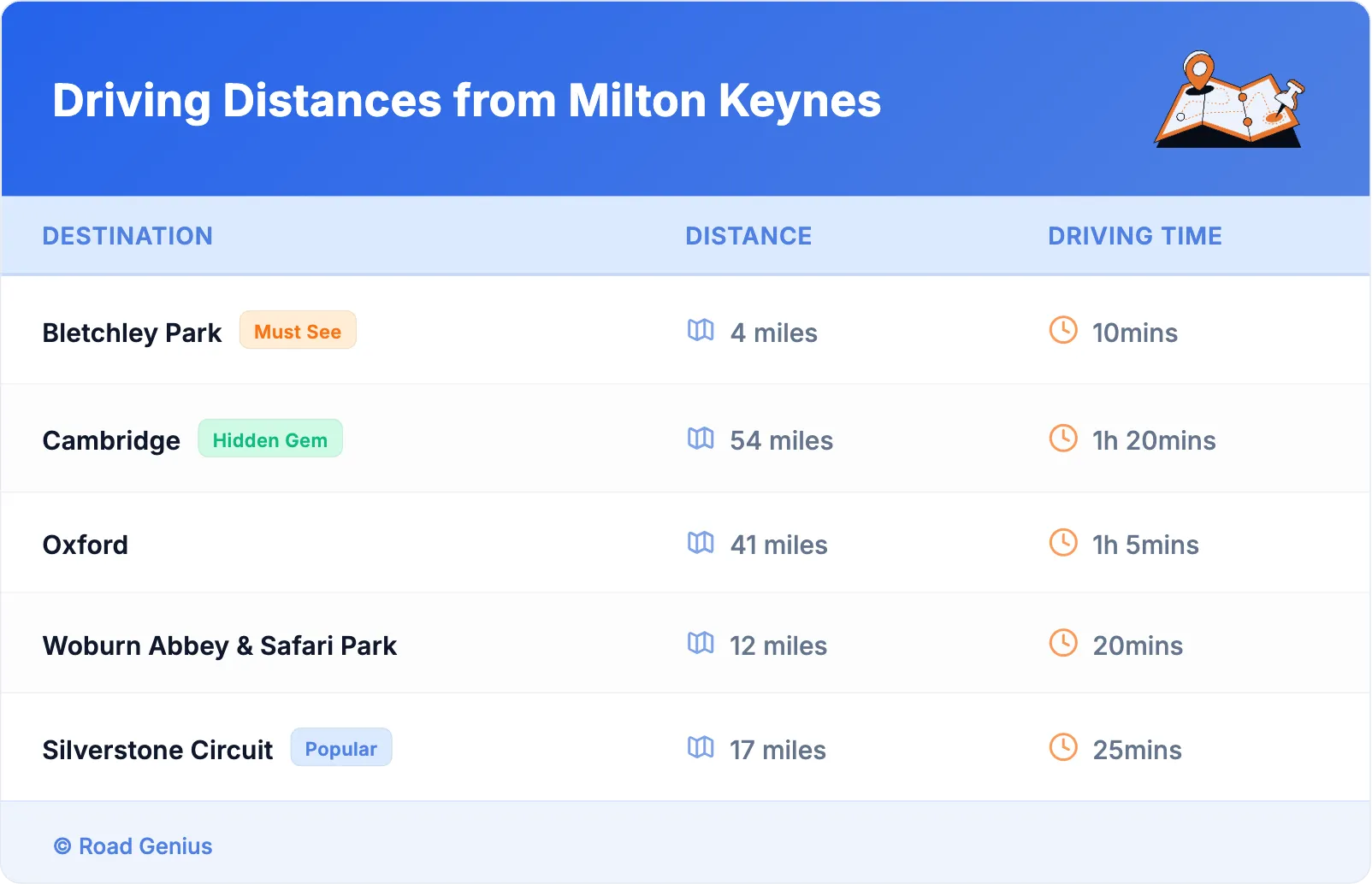Click the clock icon beside 25mins
The height and width of the screenshot is (884, 1372).
coord(1063,747)
